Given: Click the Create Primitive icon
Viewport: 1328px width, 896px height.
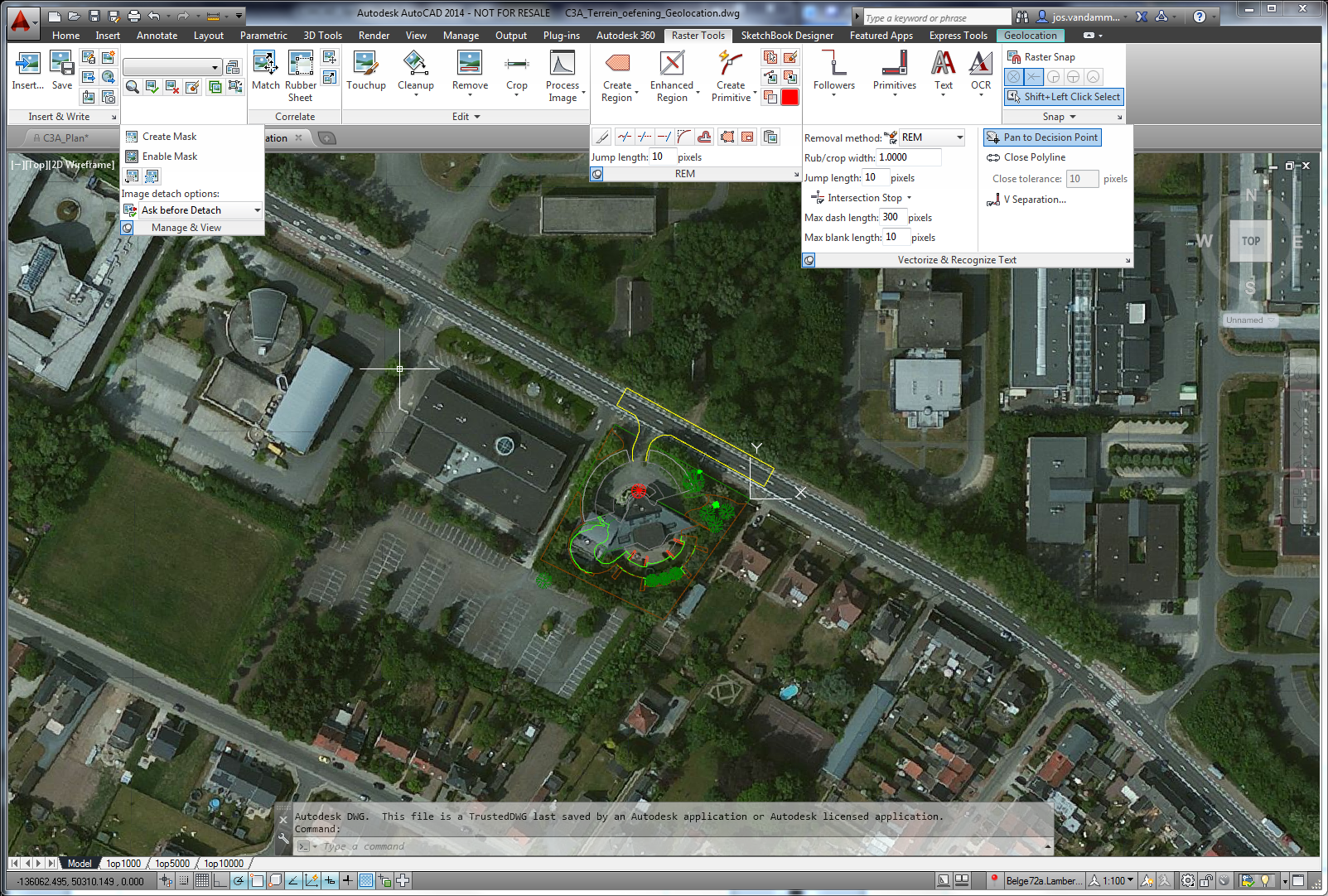Looking at the screenshot, I should coord(731,63).
